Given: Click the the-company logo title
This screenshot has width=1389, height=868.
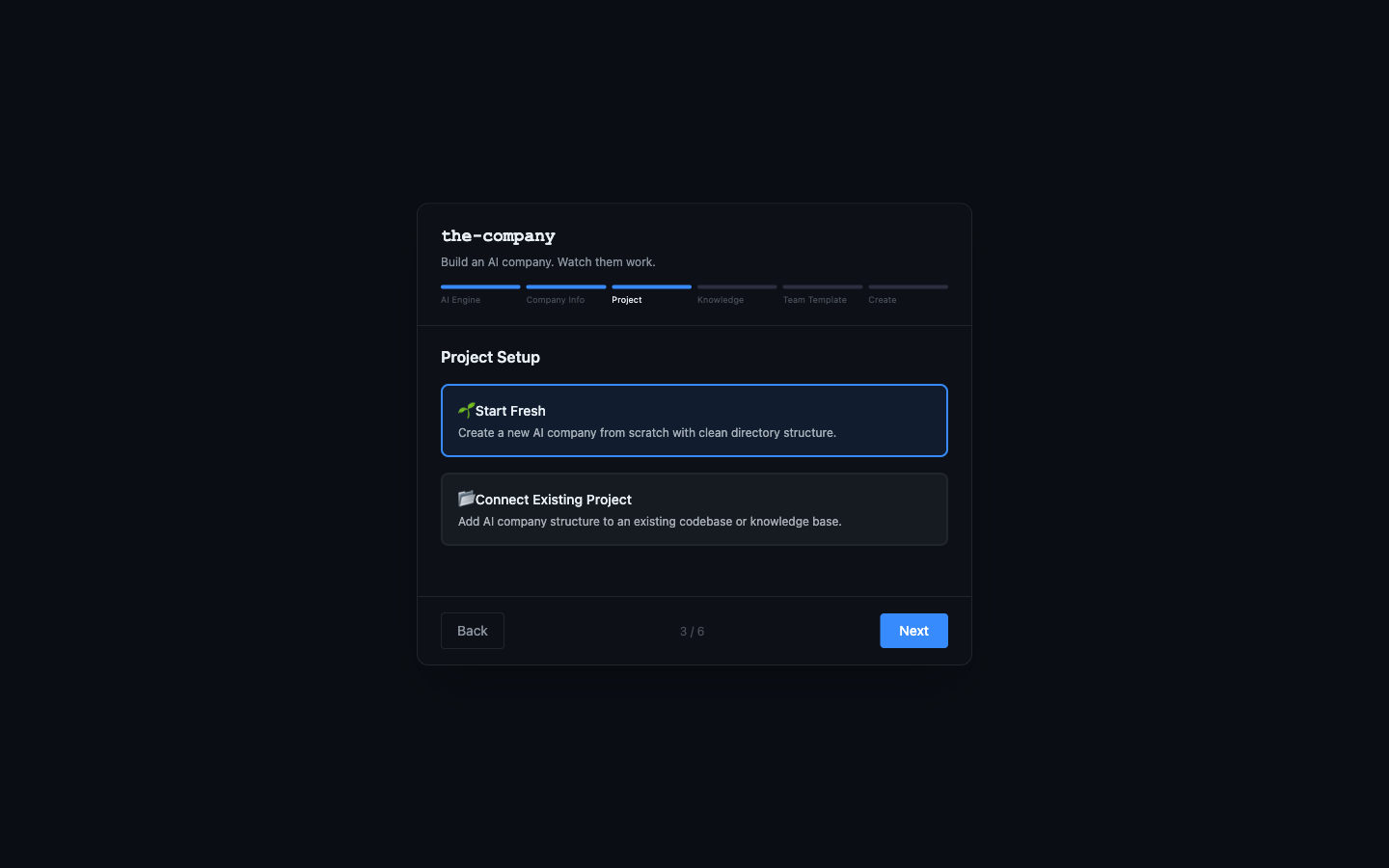Looking at the screenshot, I should [498, 236].
